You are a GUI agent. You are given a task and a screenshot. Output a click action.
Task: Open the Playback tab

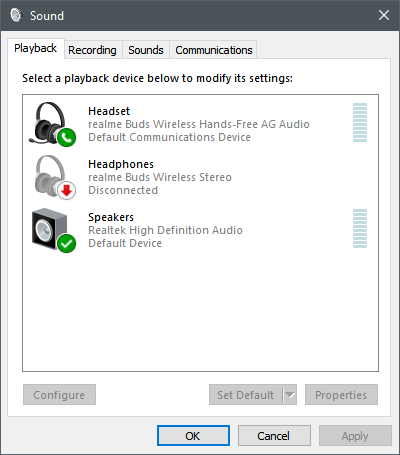[35, 48]
